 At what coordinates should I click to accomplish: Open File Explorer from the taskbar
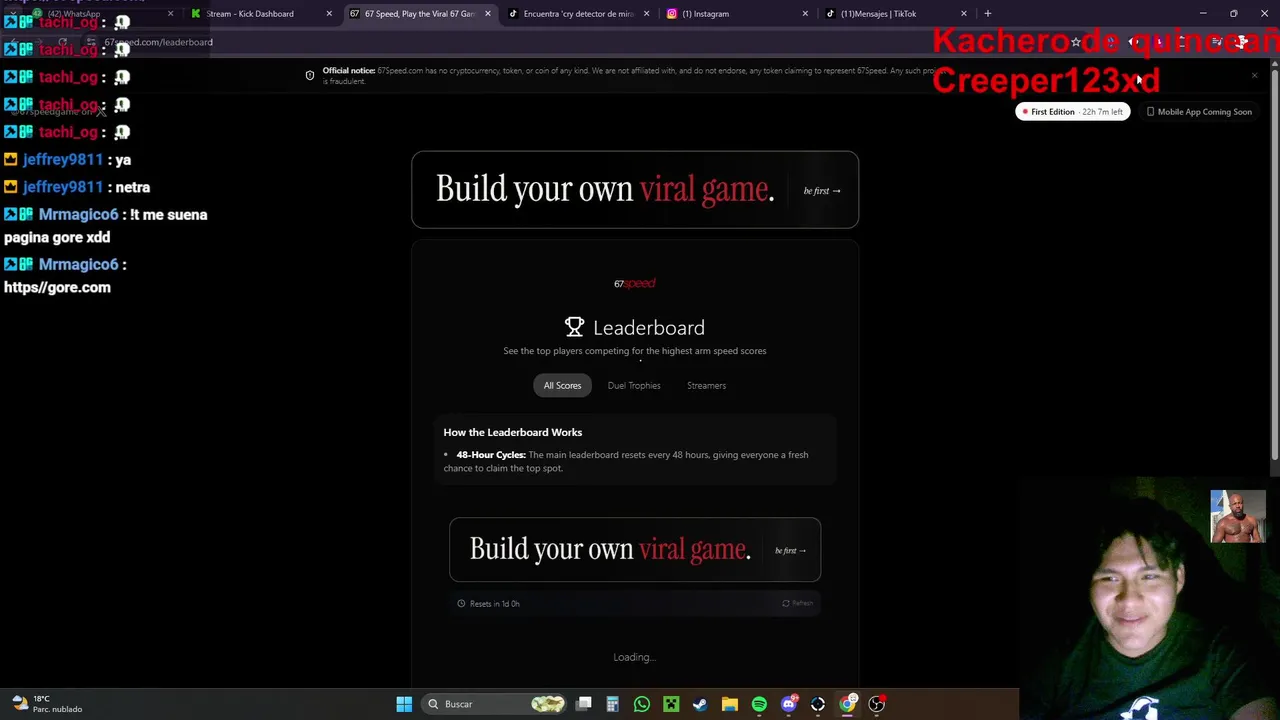tap(730, 704)
